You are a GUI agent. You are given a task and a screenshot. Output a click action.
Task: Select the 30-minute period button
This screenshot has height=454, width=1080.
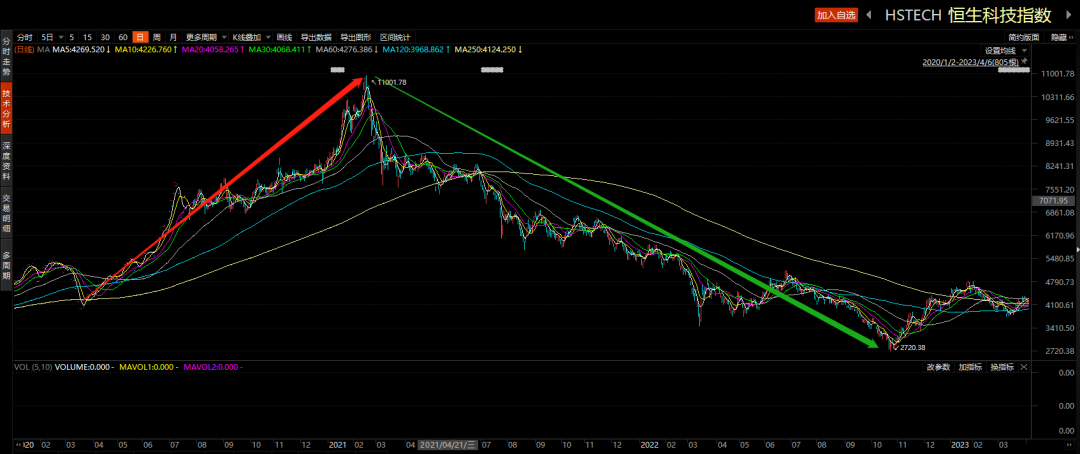point(105,37)
